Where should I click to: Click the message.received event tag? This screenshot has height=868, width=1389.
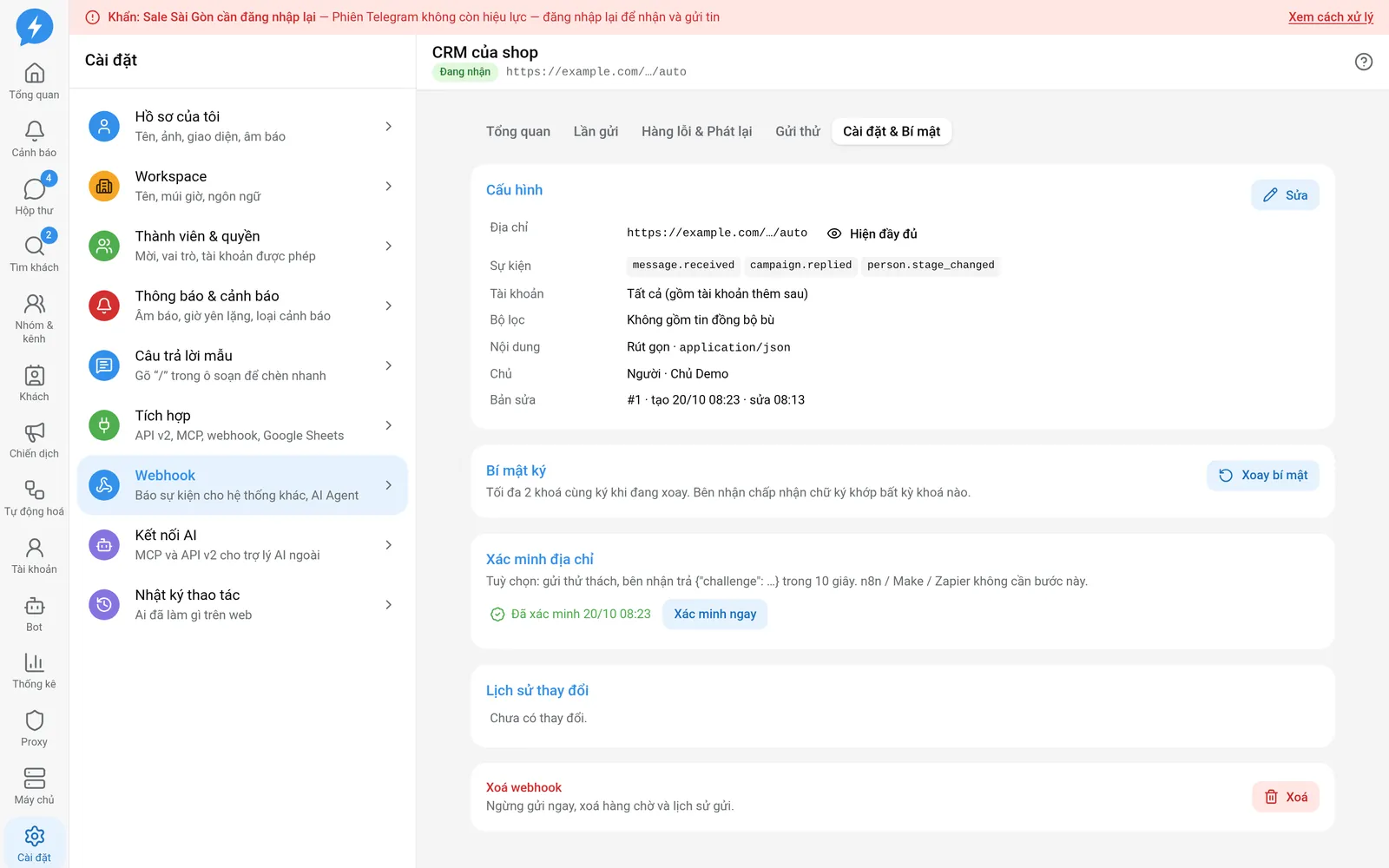[x=683, y=266]
